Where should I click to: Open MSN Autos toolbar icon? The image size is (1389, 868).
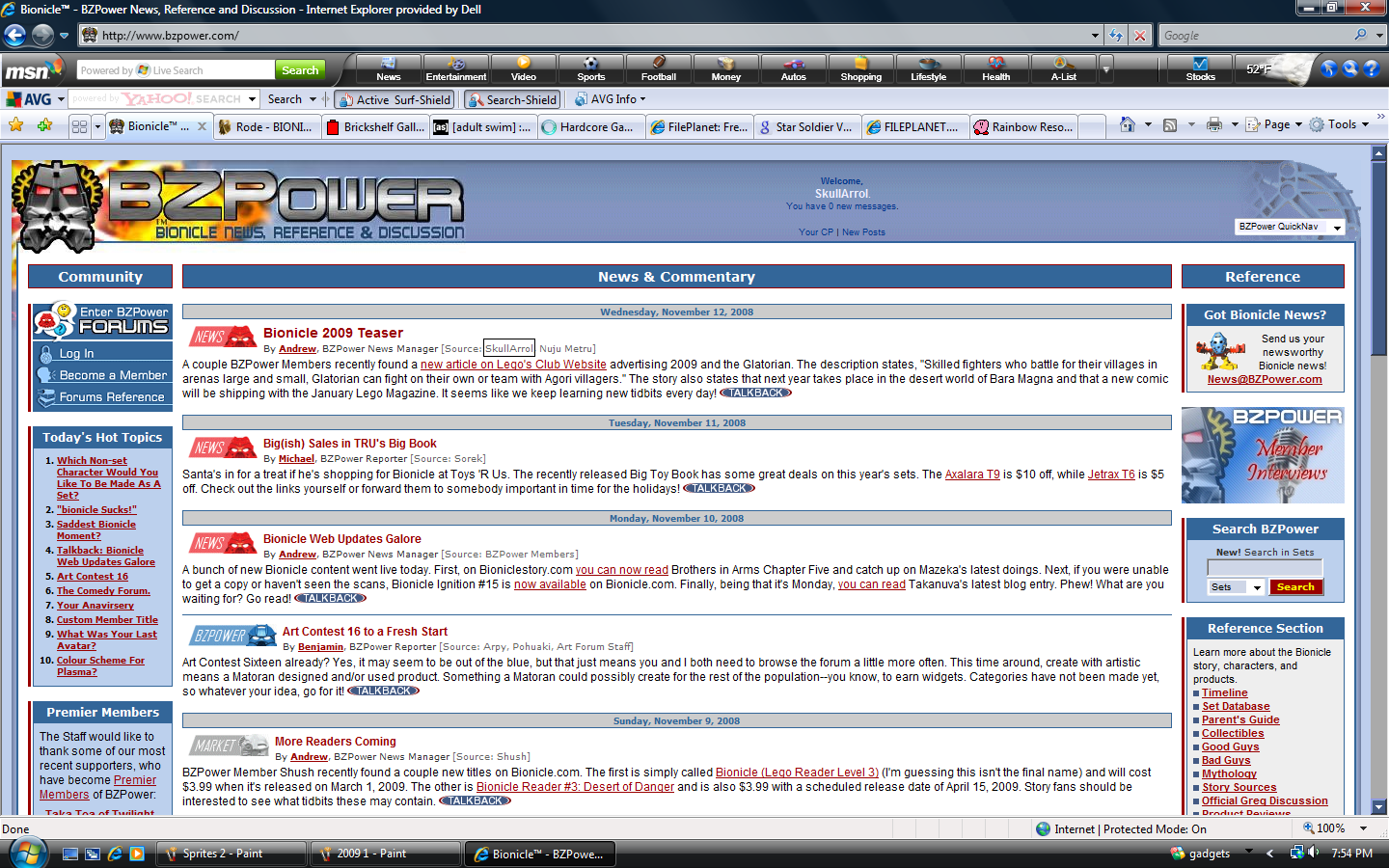794,69
